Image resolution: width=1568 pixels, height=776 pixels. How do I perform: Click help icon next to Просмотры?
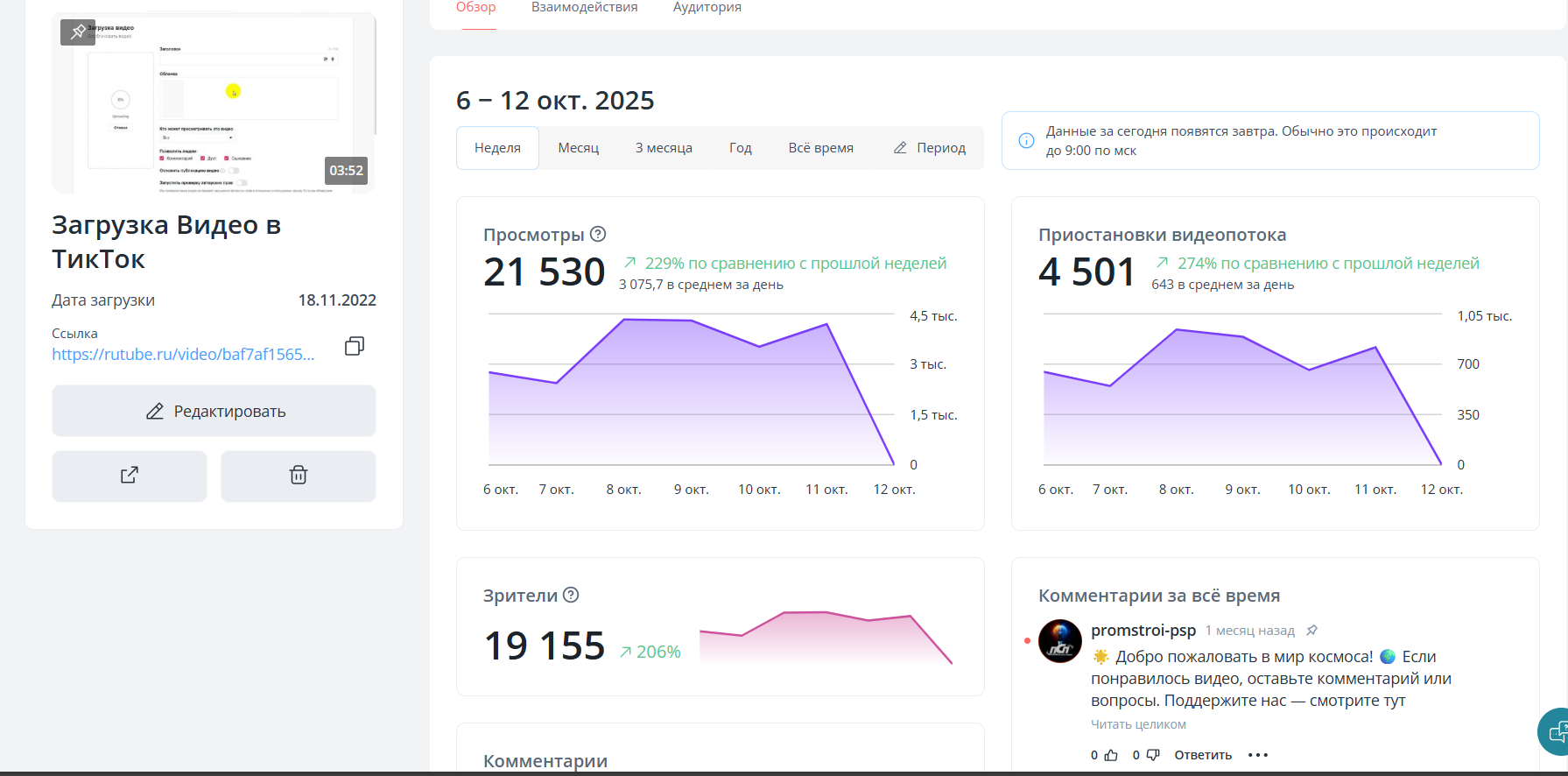tap(598, 234)
